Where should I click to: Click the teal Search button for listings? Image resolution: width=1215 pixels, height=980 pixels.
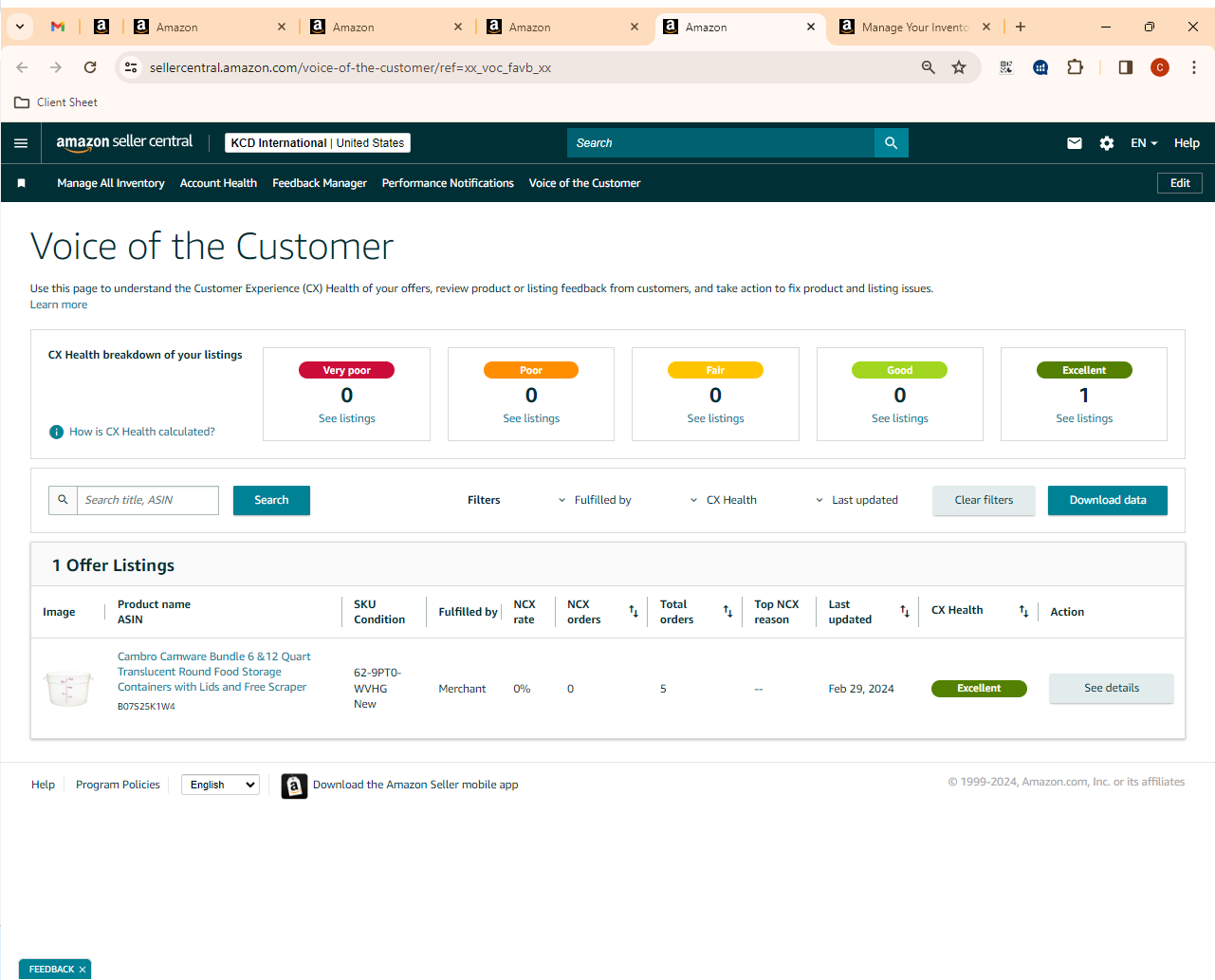(271, 500)
